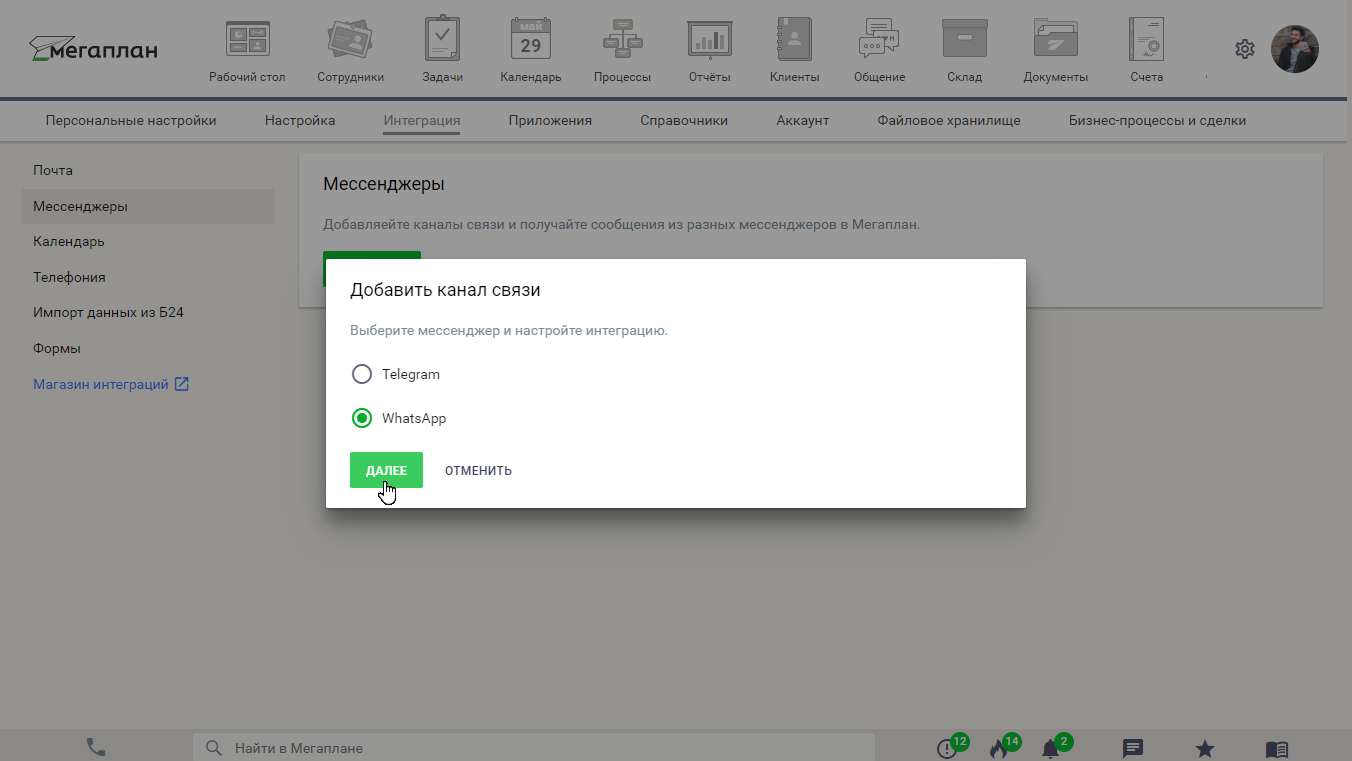Follow the Магазин интеграций link

101,384
